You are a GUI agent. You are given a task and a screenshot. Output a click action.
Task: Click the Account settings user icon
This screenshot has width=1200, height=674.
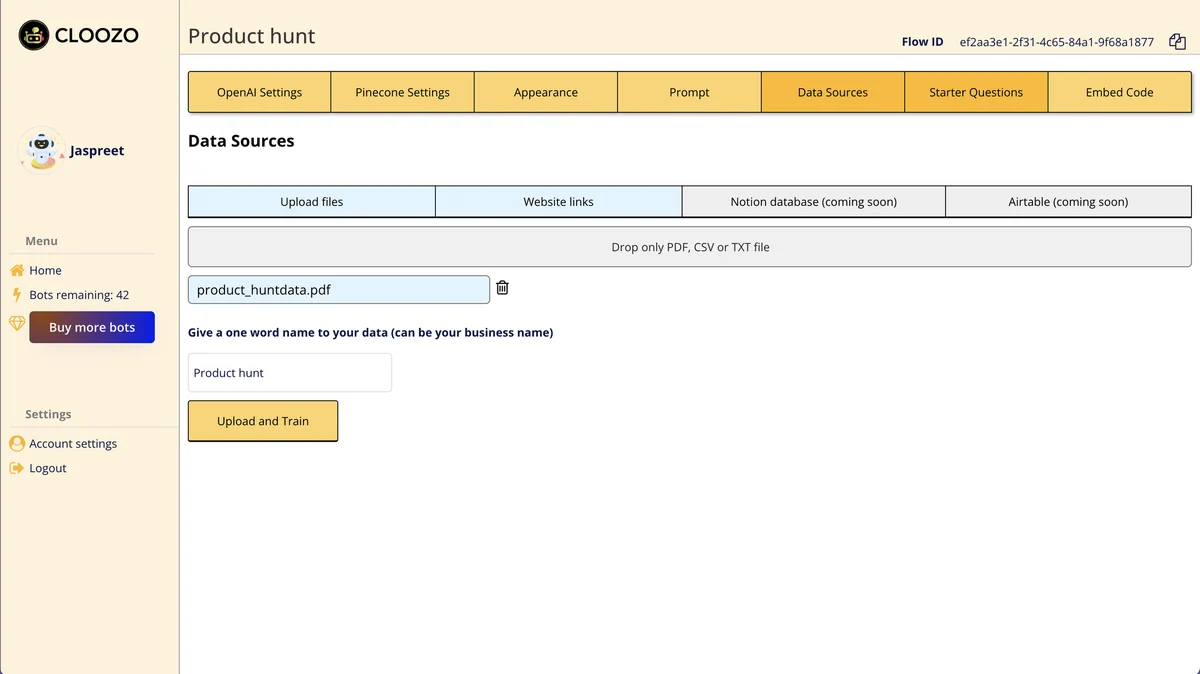pyautogui.click(x=17, y=443)
